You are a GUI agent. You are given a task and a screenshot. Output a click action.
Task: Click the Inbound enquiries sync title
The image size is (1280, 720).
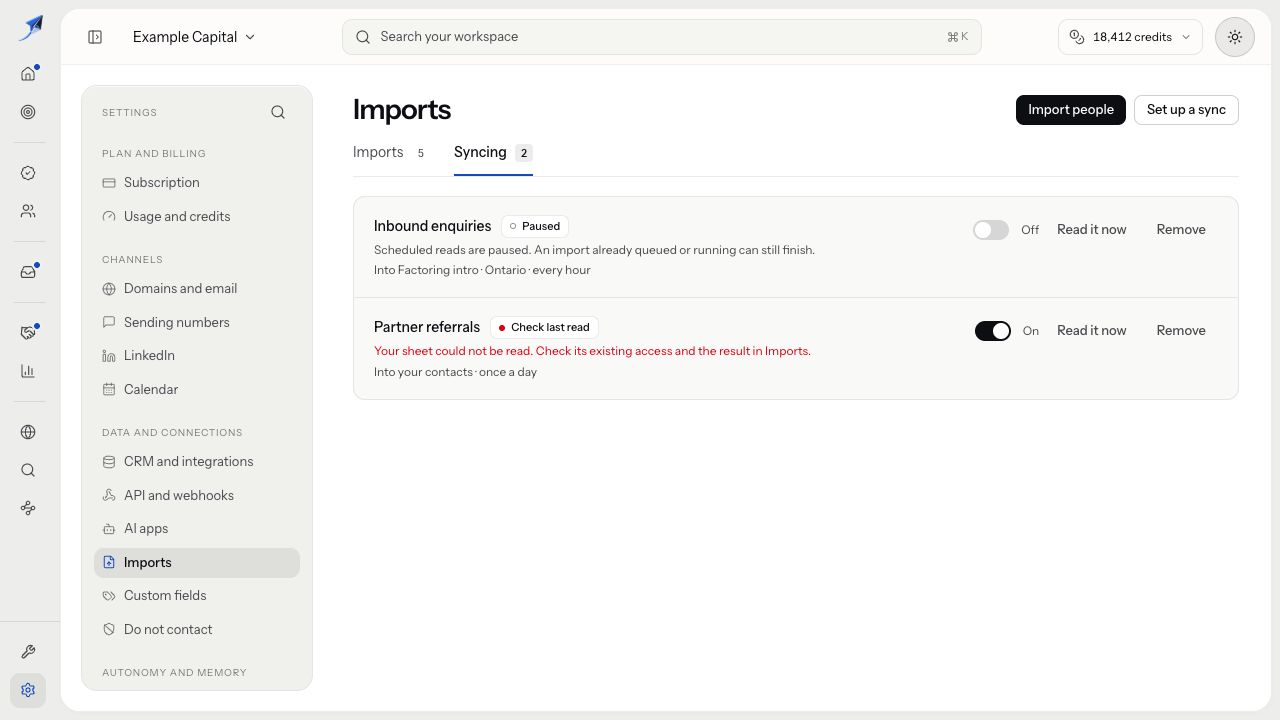(432, 226)
